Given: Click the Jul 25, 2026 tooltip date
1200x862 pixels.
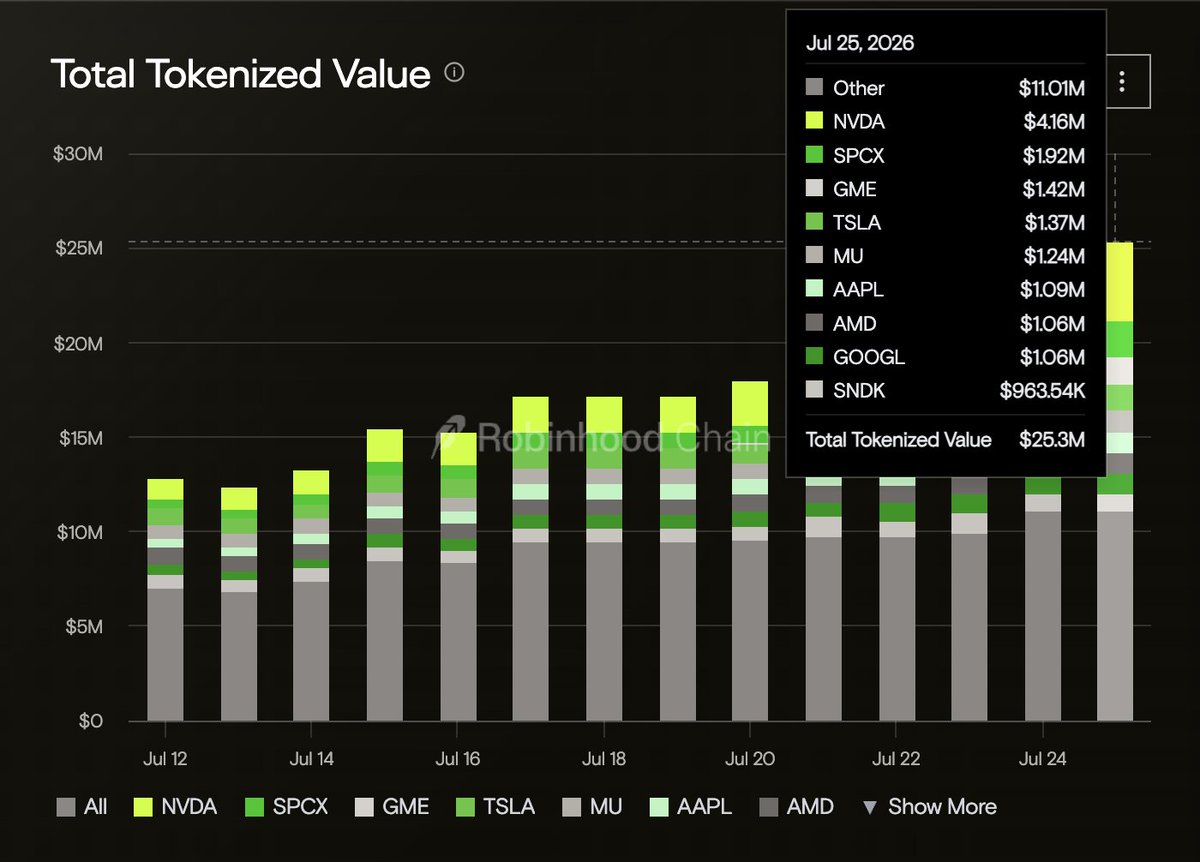Looking at the screenshot, I should pos(860,44).
